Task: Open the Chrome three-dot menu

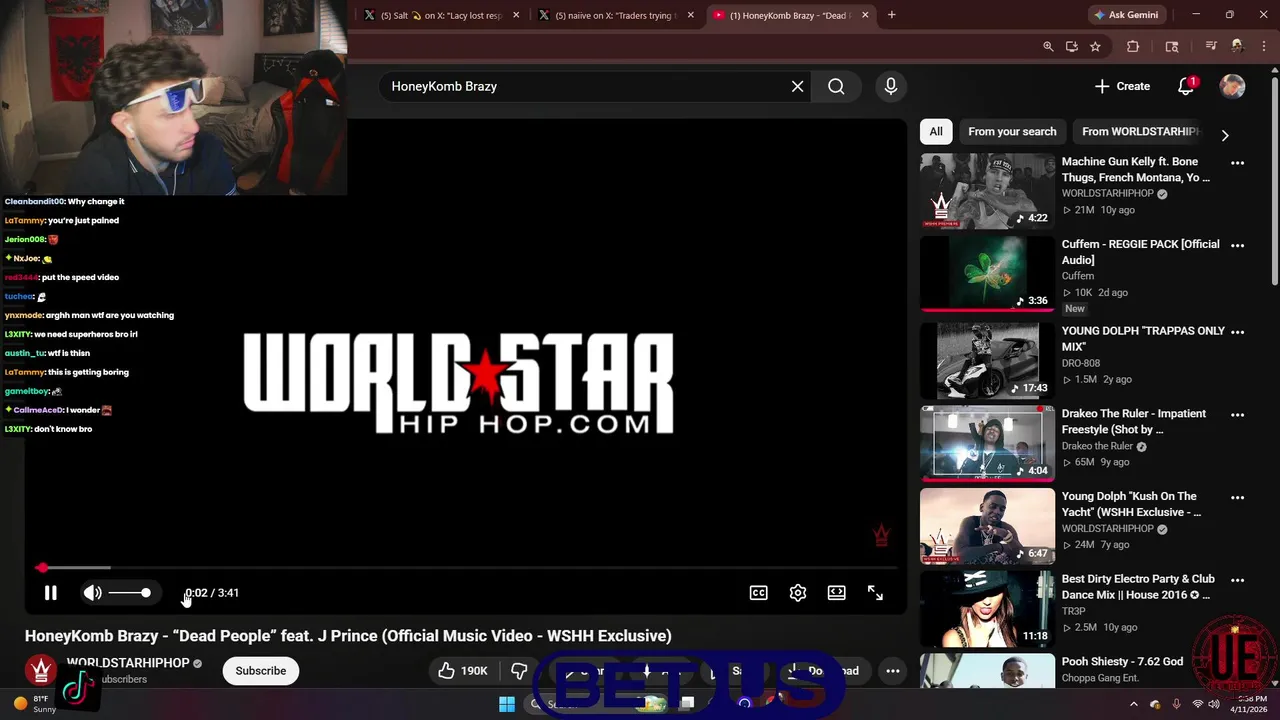Action: click(x=1263, y=46)
